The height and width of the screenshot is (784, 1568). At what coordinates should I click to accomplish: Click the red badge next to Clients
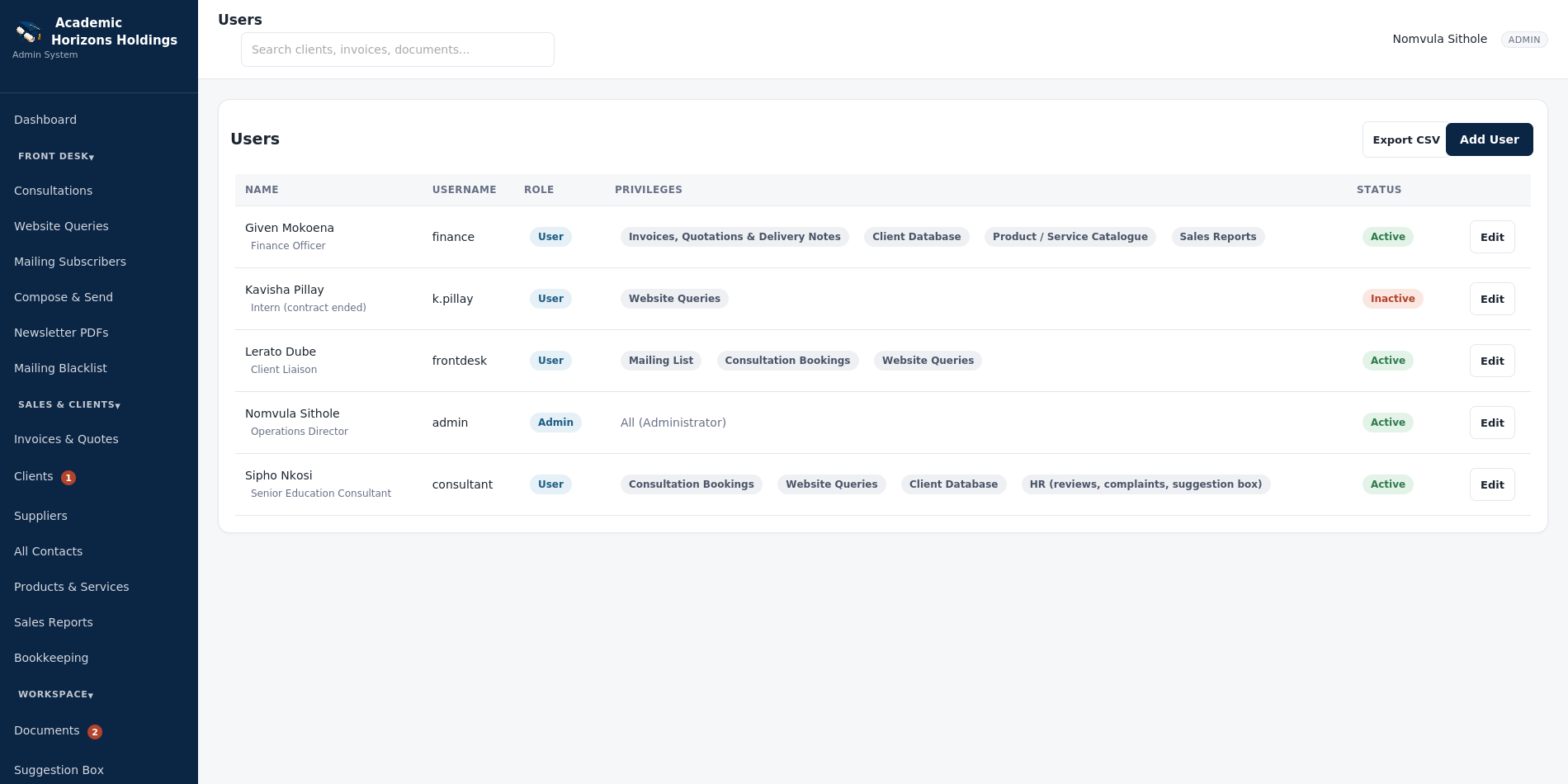[x=68, y=478]
